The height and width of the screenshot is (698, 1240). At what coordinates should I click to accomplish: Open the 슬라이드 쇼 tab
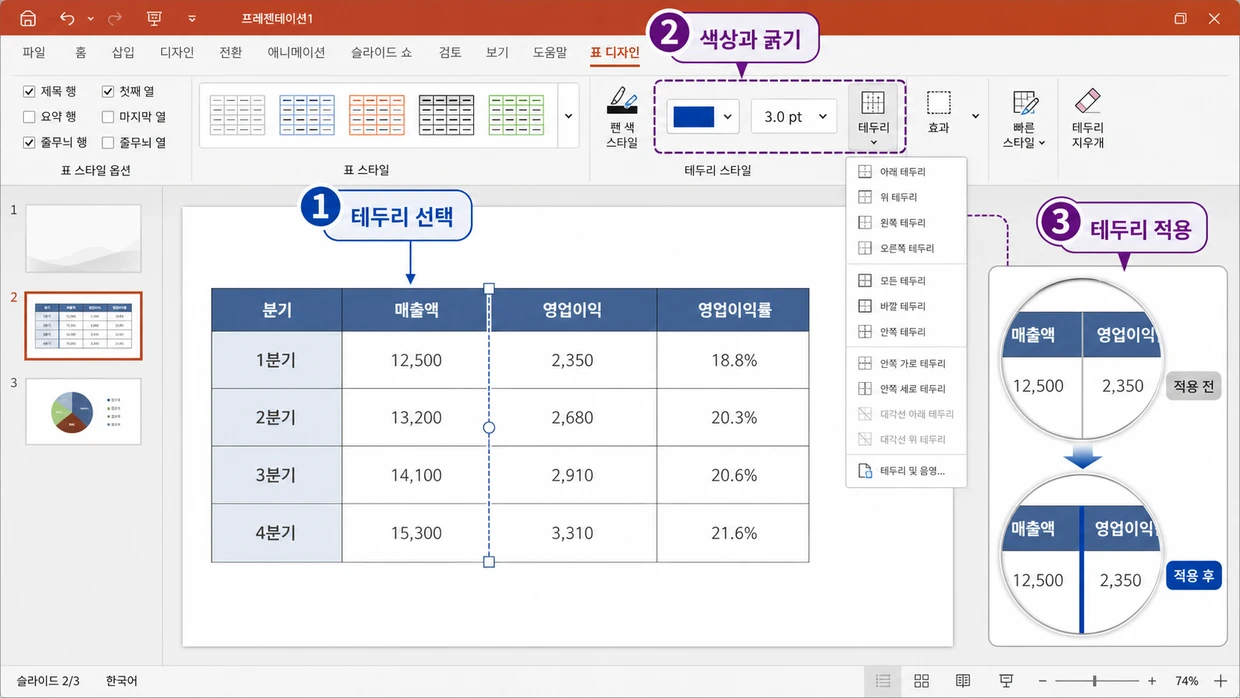point(381,53)
